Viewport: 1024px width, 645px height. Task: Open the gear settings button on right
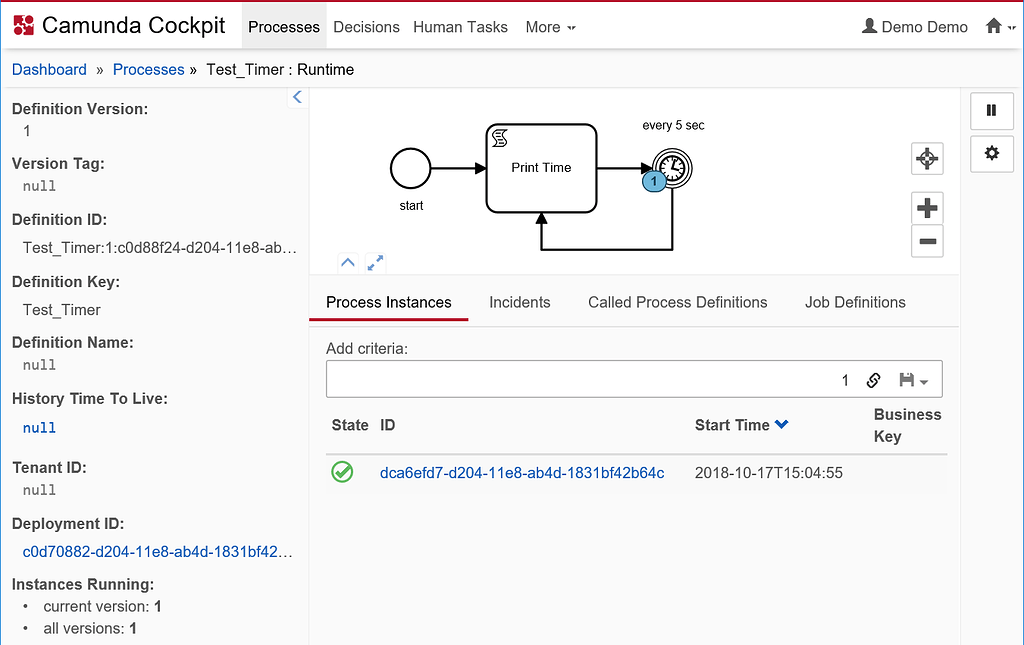[991, 153]
